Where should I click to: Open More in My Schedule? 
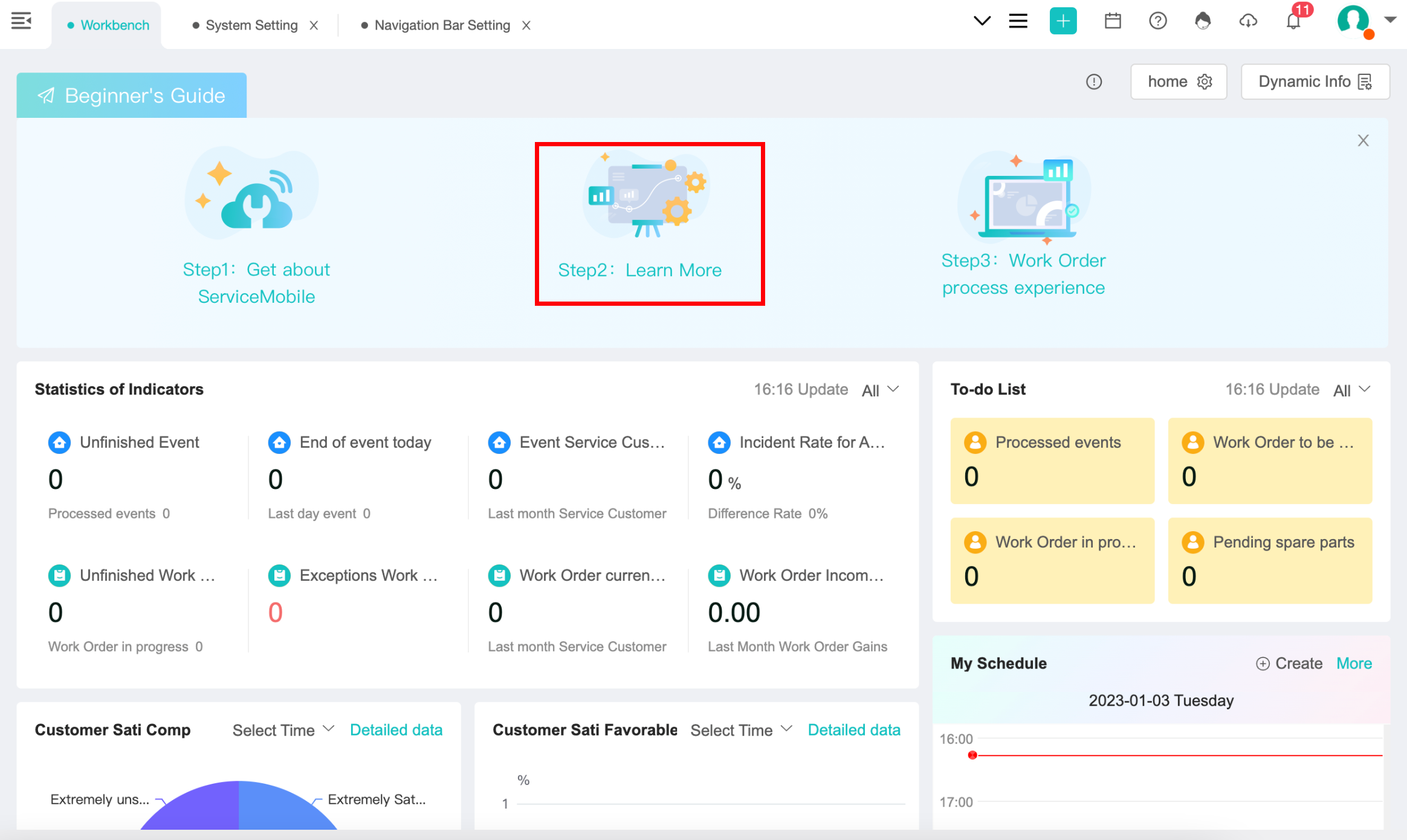pos(1354,664)
